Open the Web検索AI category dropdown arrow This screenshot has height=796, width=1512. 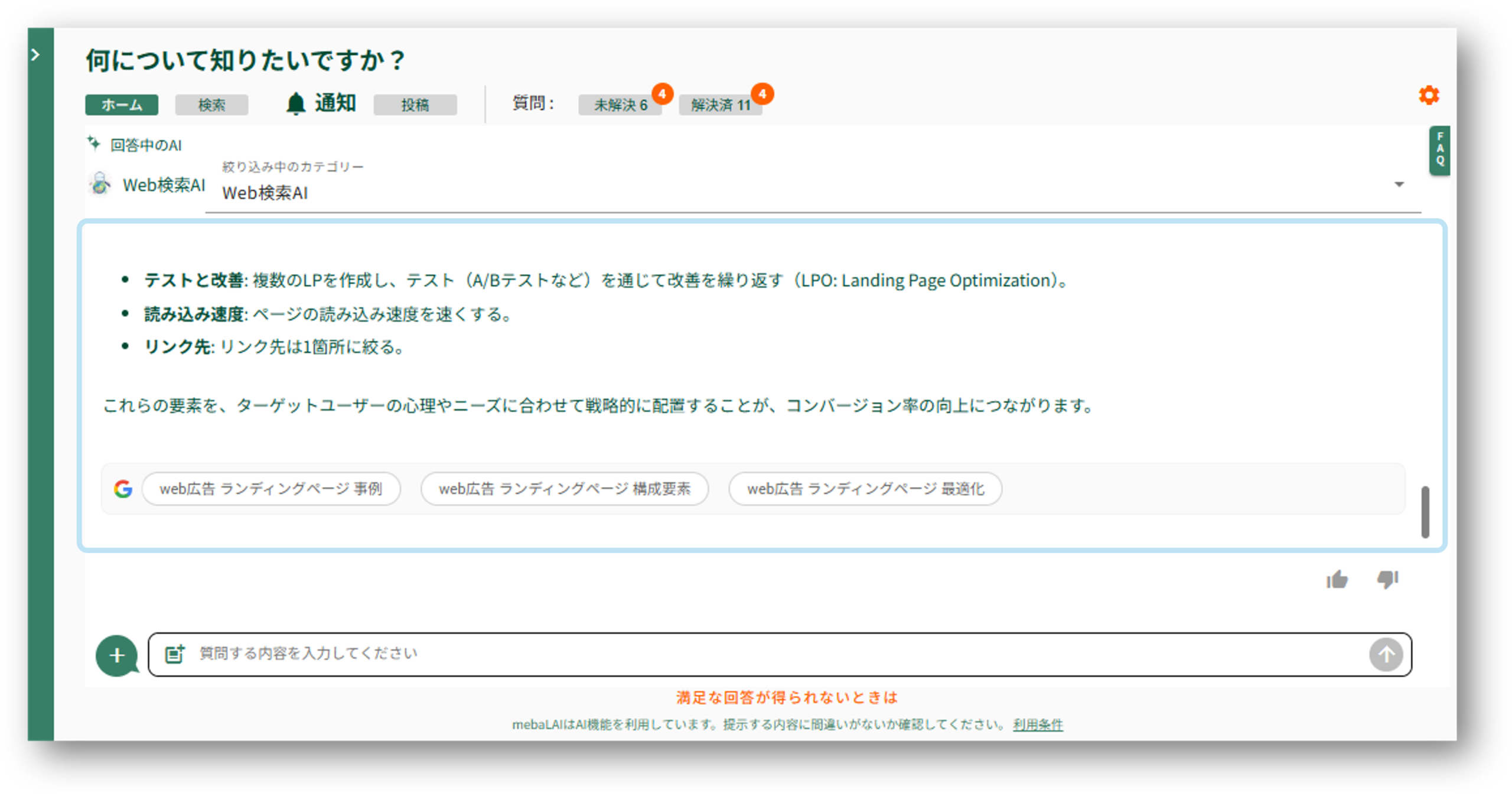[x=1399, y=184]
